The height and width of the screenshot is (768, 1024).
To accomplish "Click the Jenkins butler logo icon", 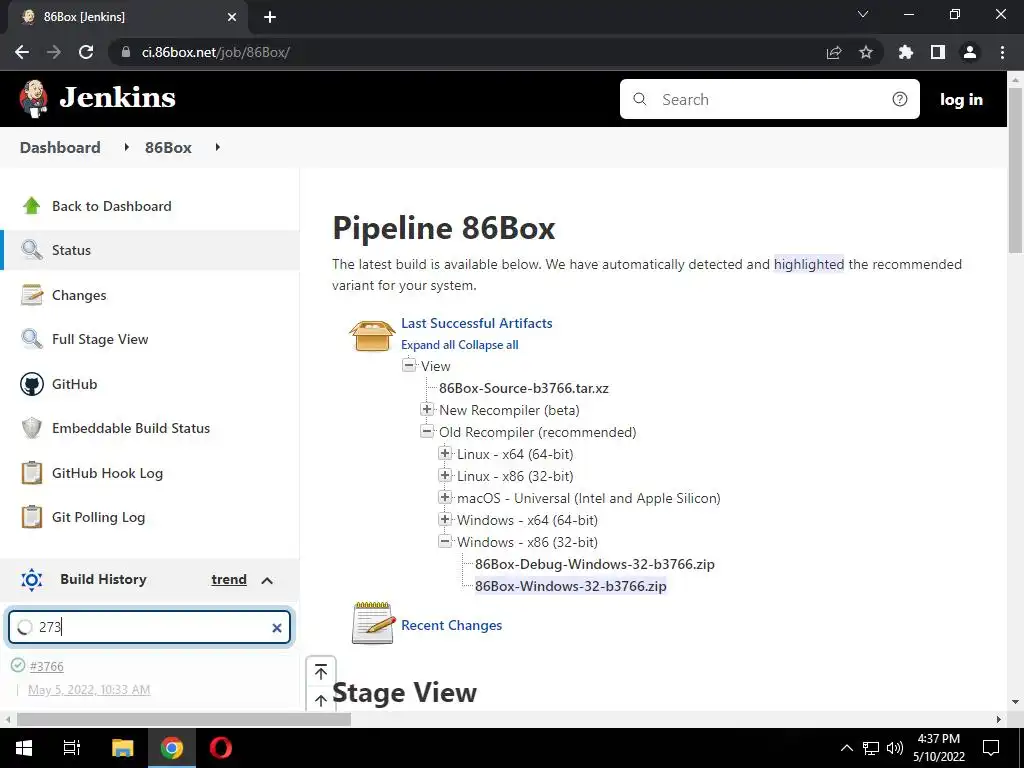I will 33,99.
